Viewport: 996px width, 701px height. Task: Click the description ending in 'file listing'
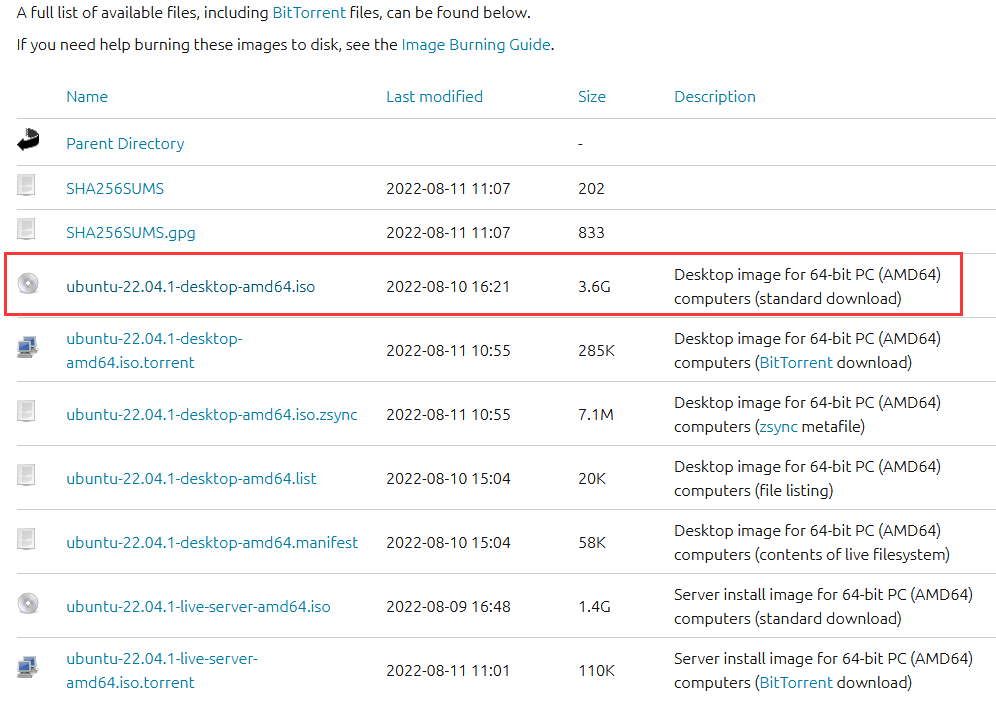point(807,479)
